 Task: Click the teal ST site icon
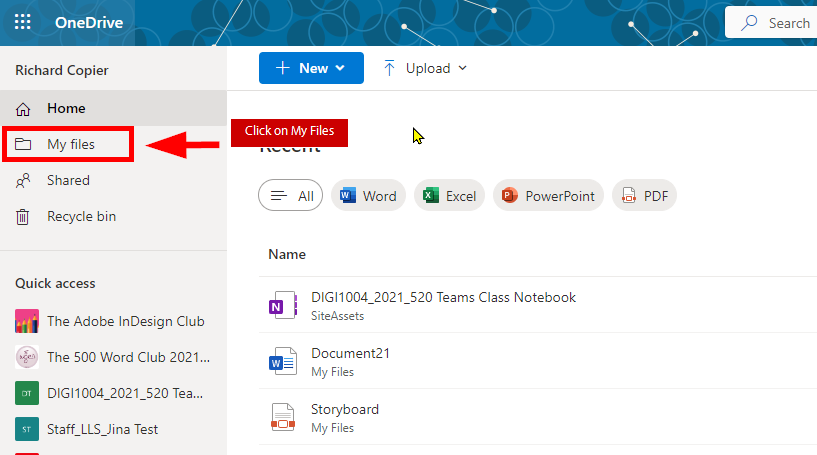pos(27,429)
